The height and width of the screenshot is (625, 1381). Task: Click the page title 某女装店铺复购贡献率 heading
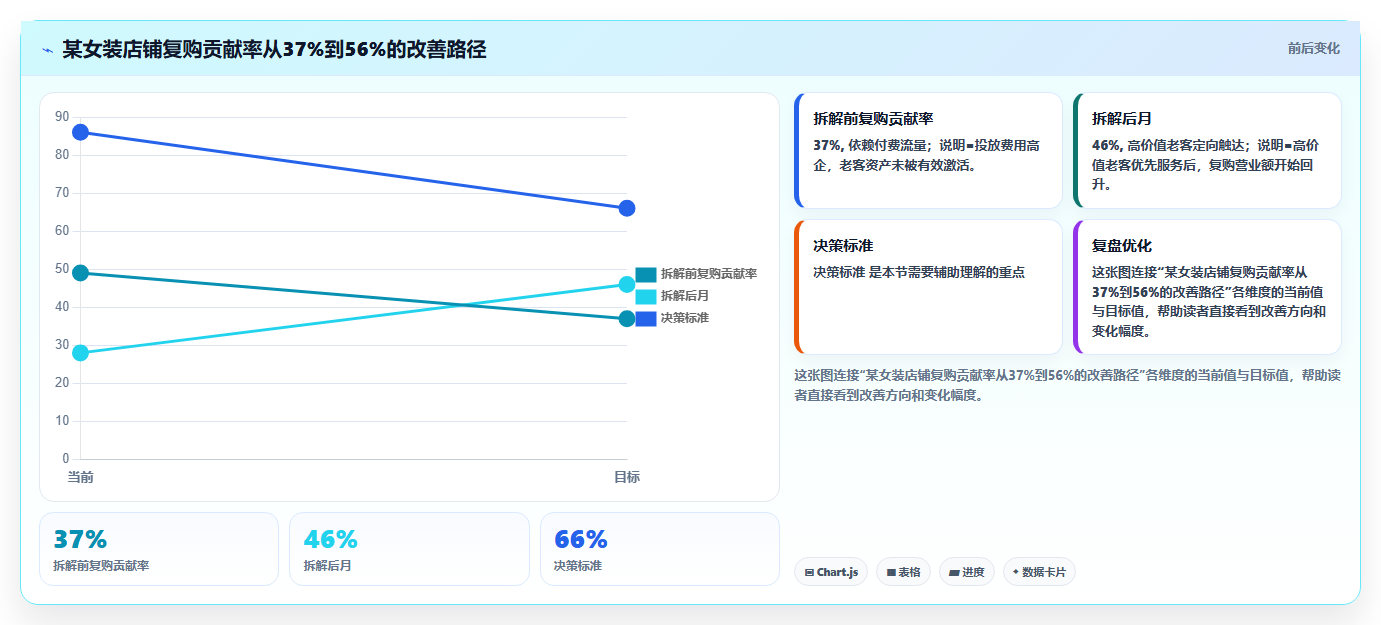[274, 49]
